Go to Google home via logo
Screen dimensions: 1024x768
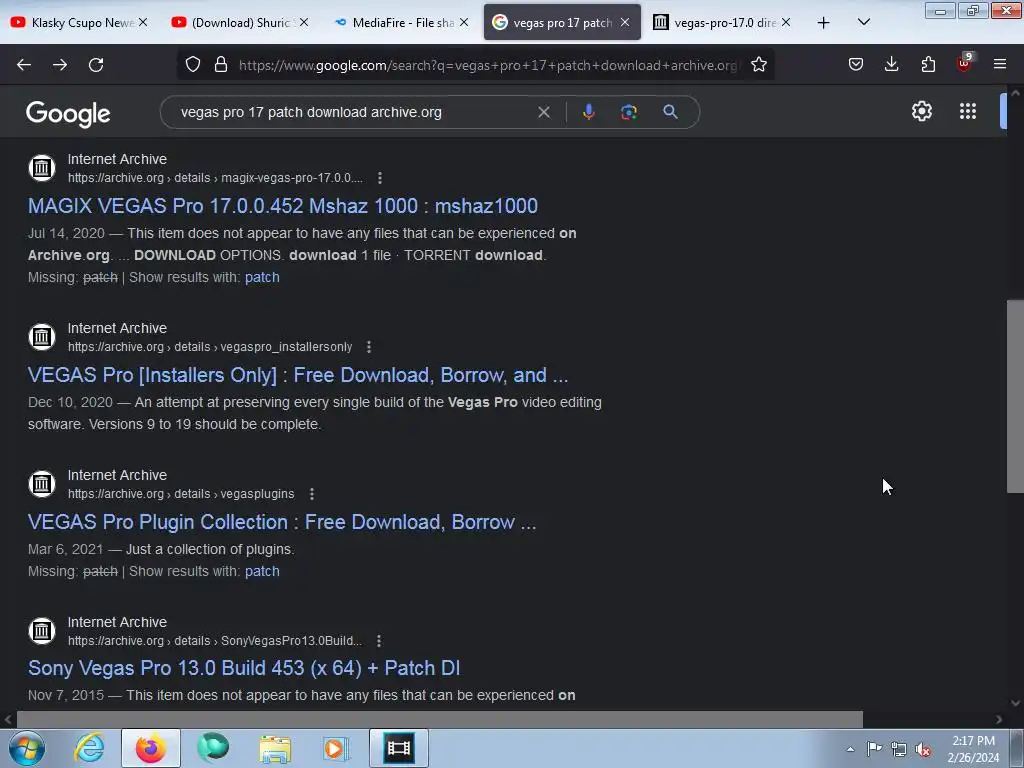point(68,114)
